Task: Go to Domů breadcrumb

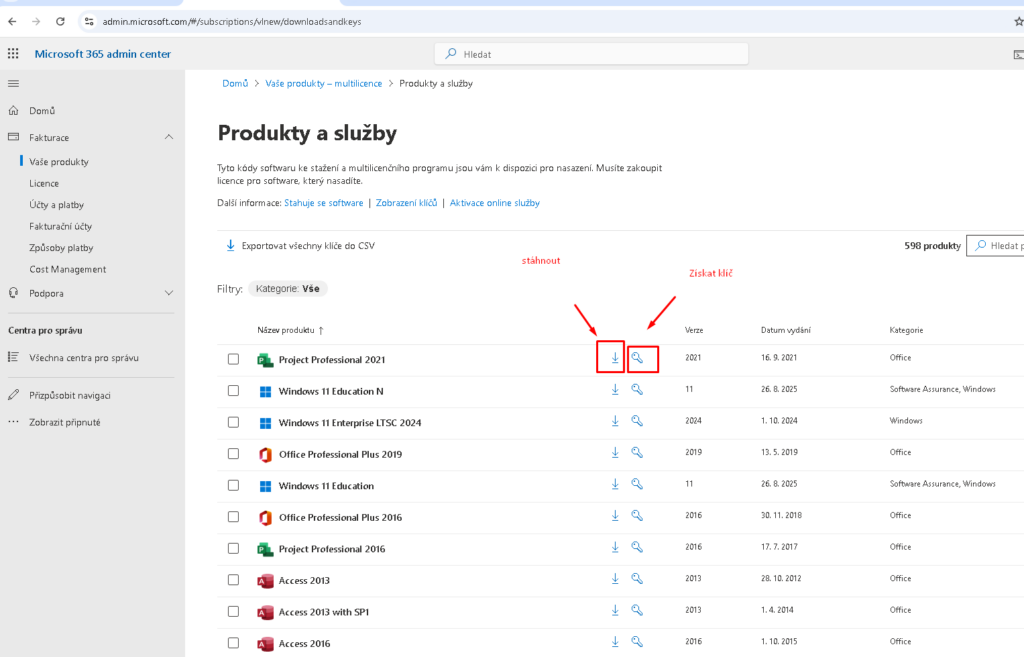Action: coord(235,84)
